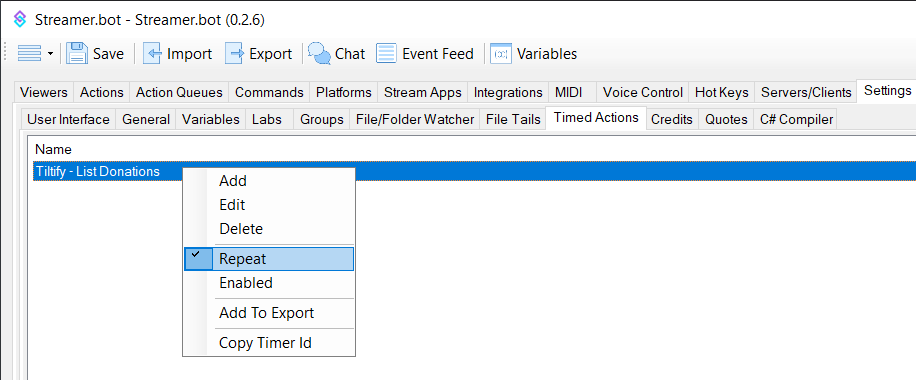Viewport: 916px width, 380px height.
Task: Open the Action Queues tab
Action: click(x=179, y=92)
